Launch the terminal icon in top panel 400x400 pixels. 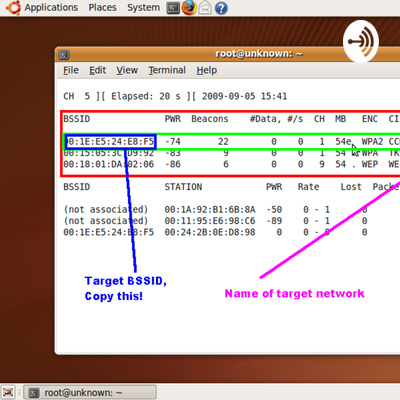click(173, 8)
